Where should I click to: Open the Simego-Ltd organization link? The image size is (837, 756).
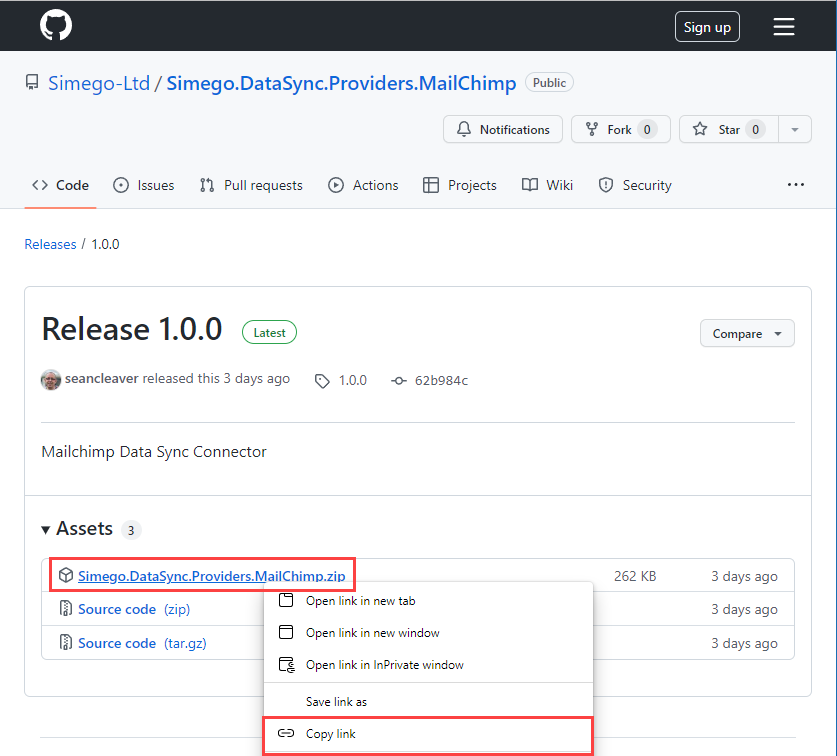(99, 83)
